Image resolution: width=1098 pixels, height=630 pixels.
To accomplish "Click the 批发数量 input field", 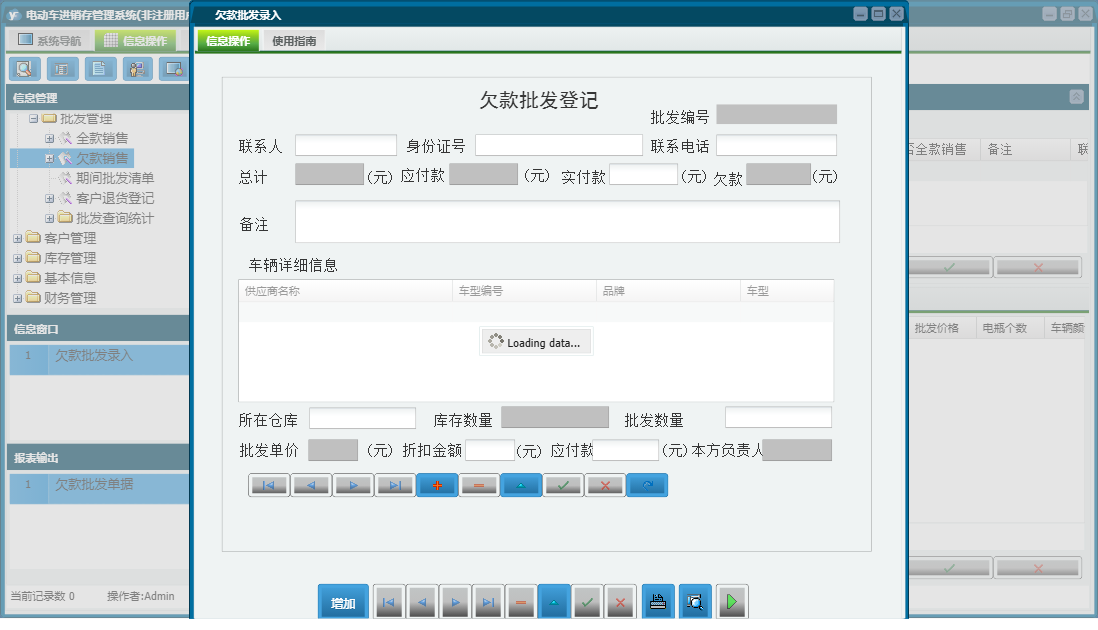I will 779,417.
